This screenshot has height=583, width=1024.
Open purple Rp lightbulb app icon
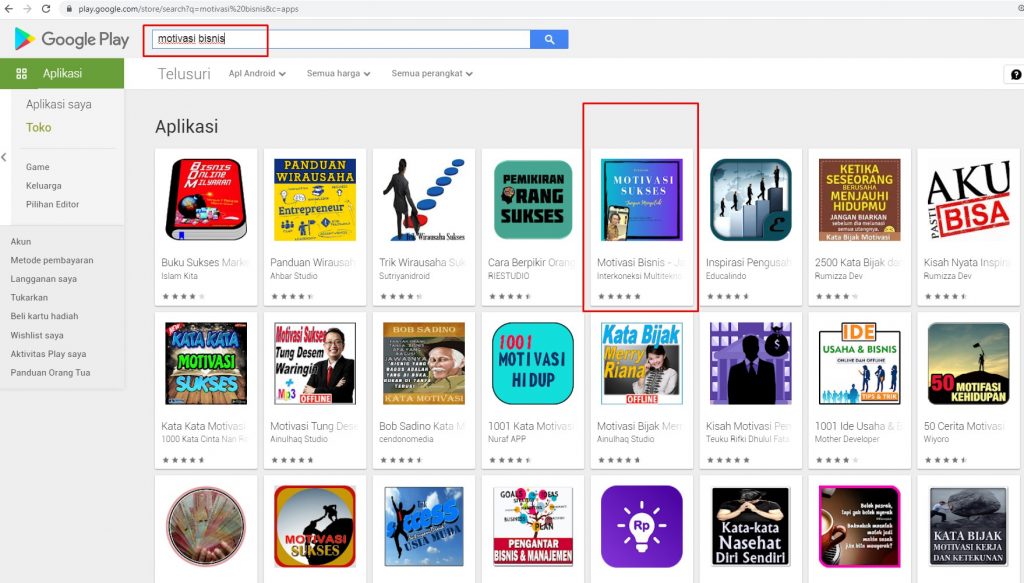641,526
